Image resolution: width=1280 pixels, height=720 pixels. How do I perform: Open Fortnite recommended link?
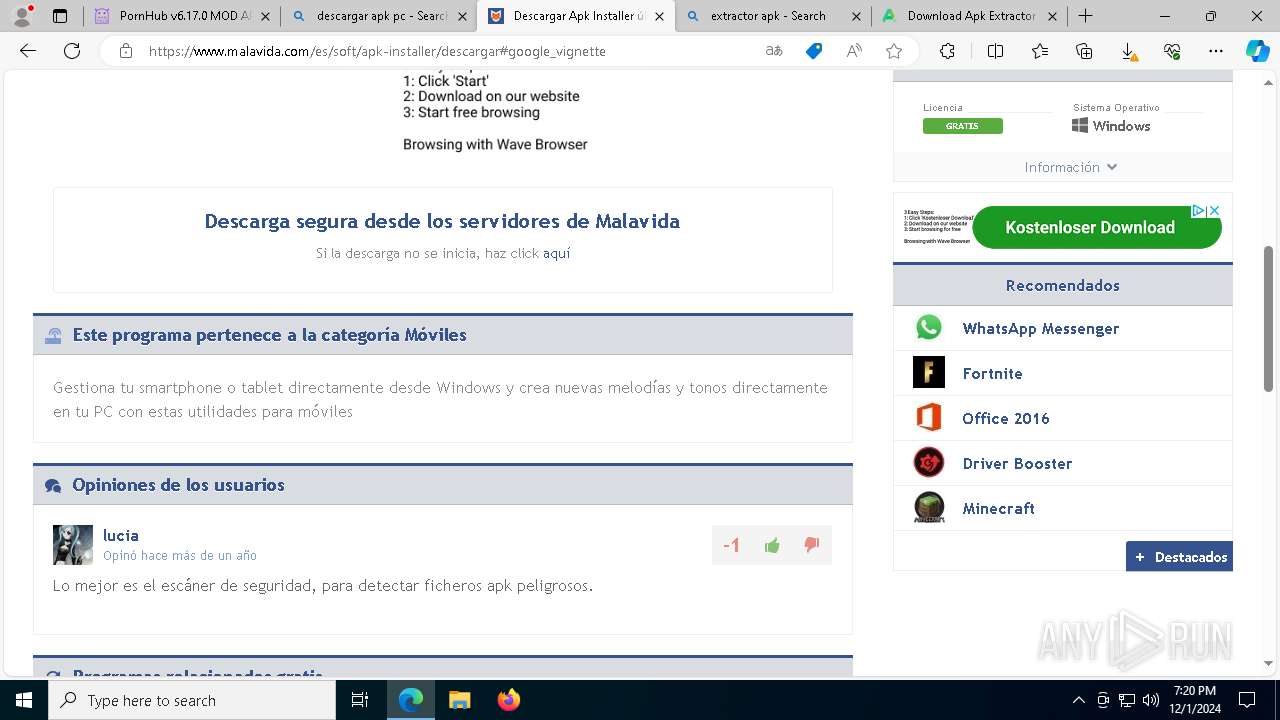point(992,373)
